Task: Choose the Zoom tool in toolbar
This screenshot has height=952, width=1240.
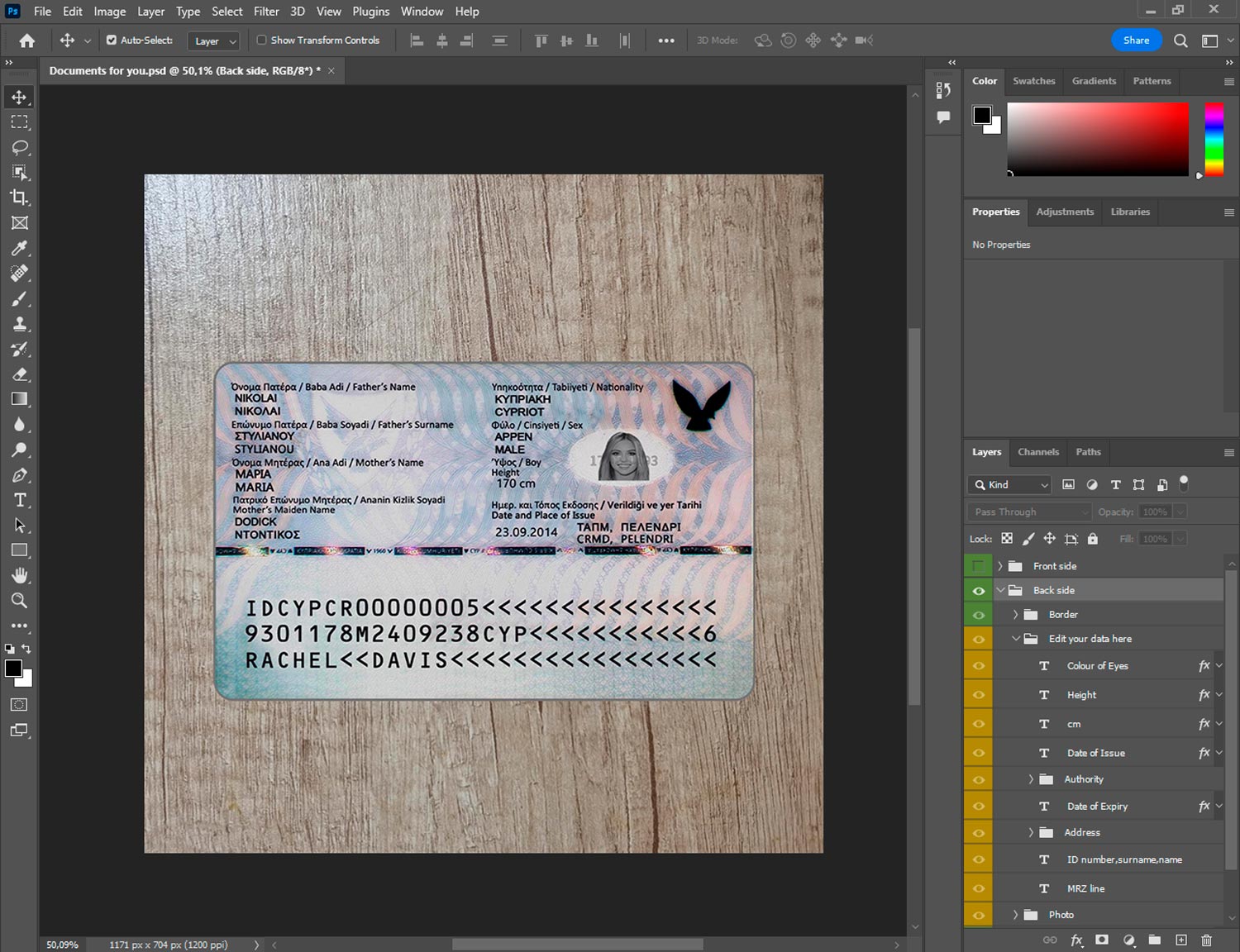Action: pyautogui.click(x=20, y=601)
